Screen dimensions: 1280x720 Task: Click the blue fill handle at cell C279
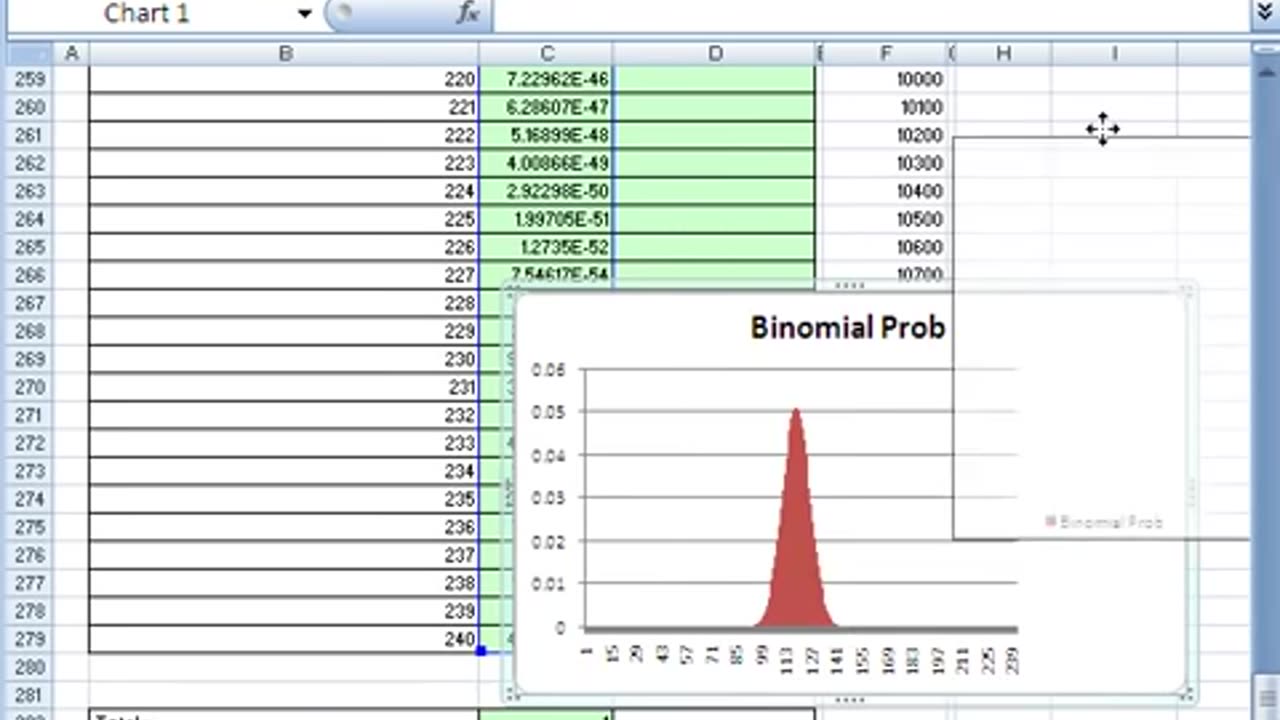point(481,652)
